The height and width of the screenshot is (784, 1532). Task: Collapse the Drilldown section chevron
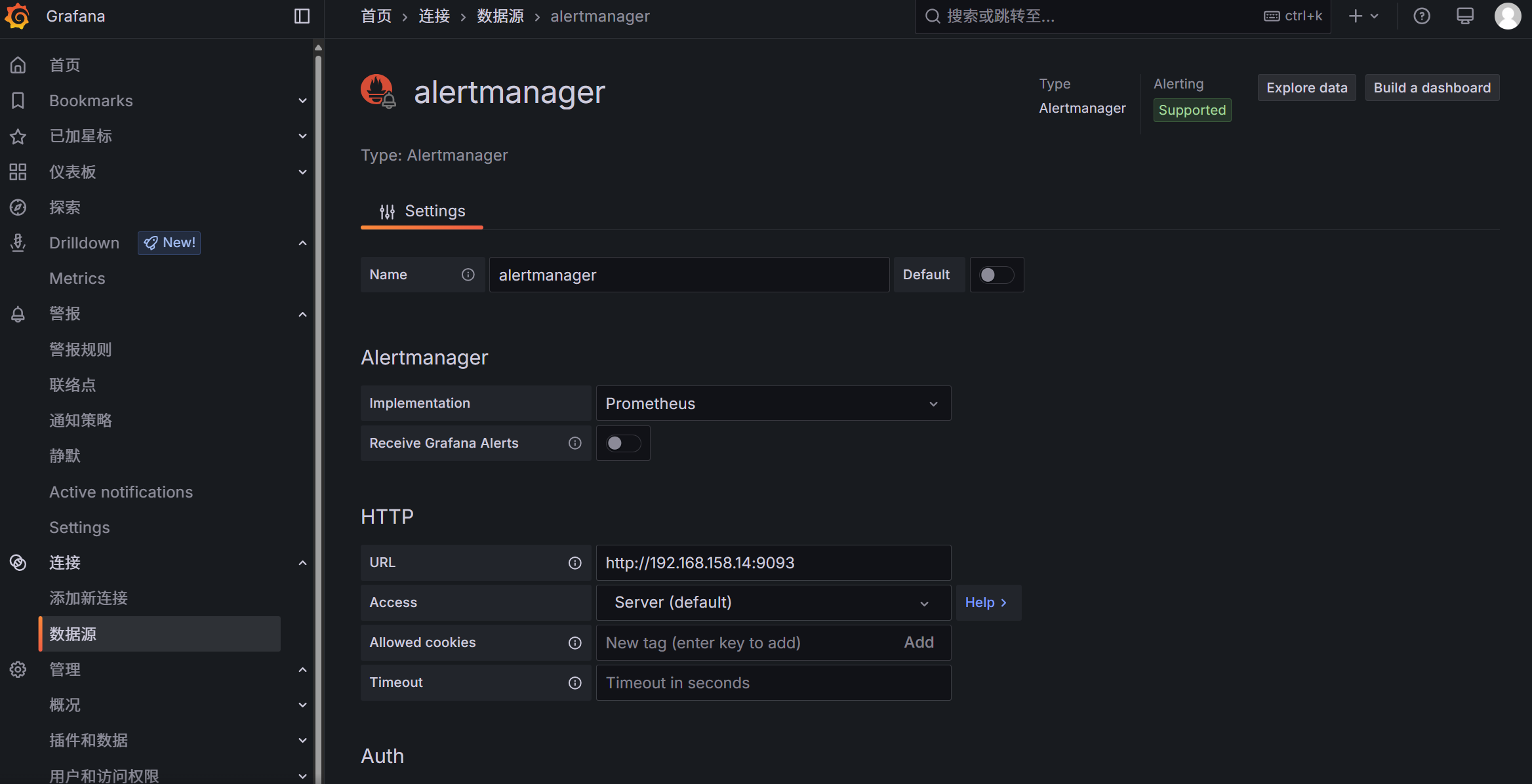click(302, 243)
